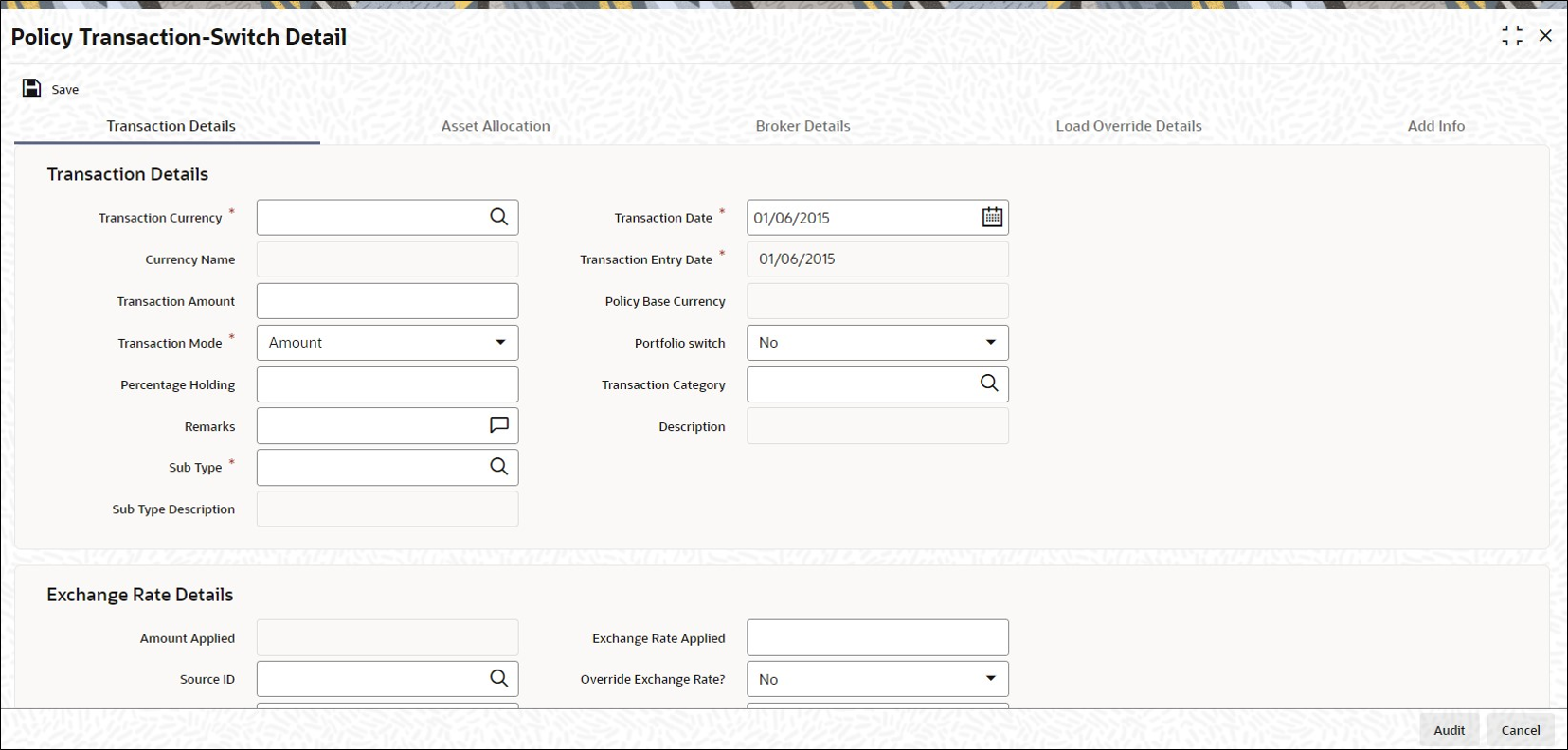Open Transaction Currency lookup search icon

498,217
